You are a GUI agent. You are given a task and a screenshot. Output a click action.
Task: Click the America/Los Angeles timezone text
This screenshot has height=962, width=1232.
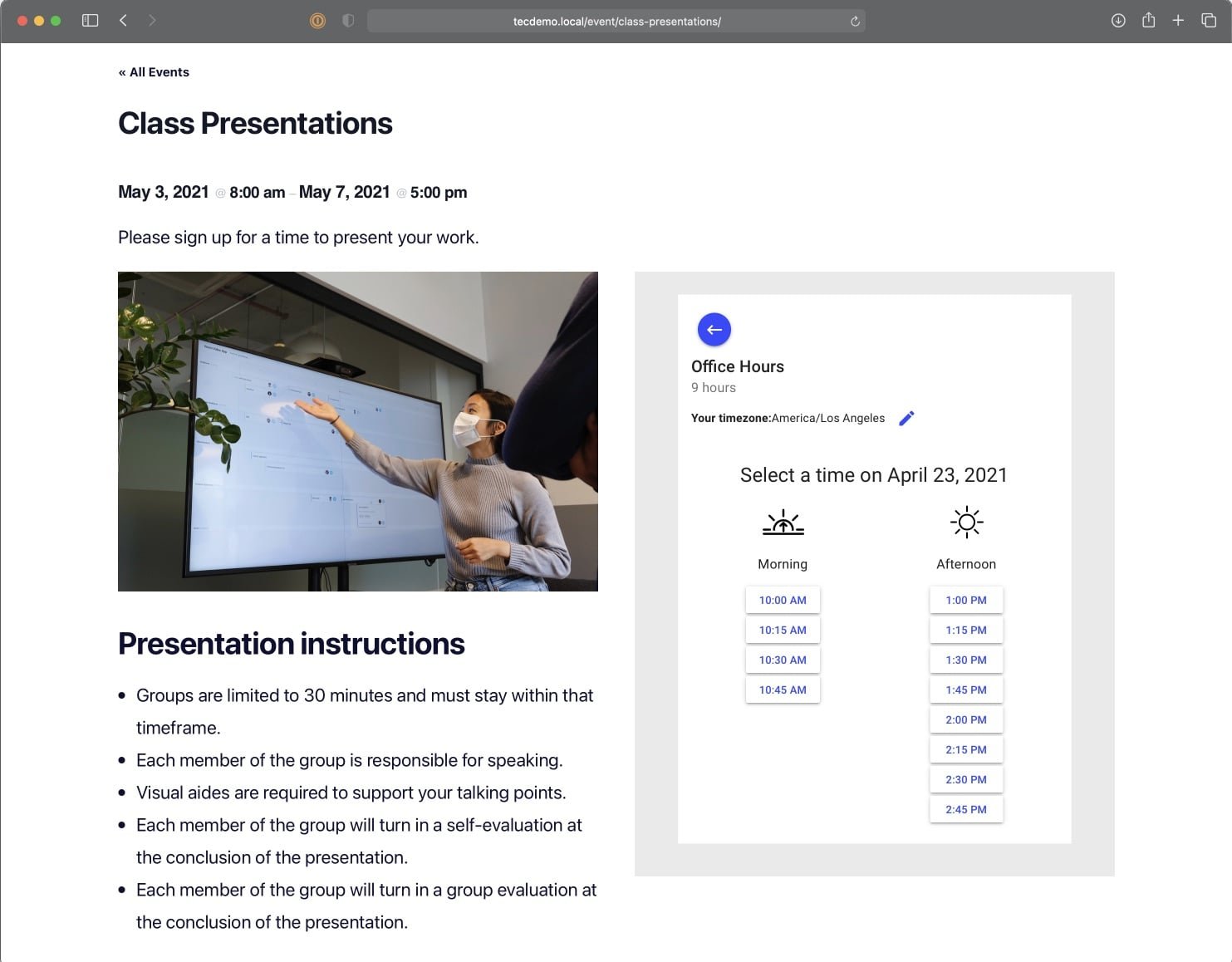828,418
